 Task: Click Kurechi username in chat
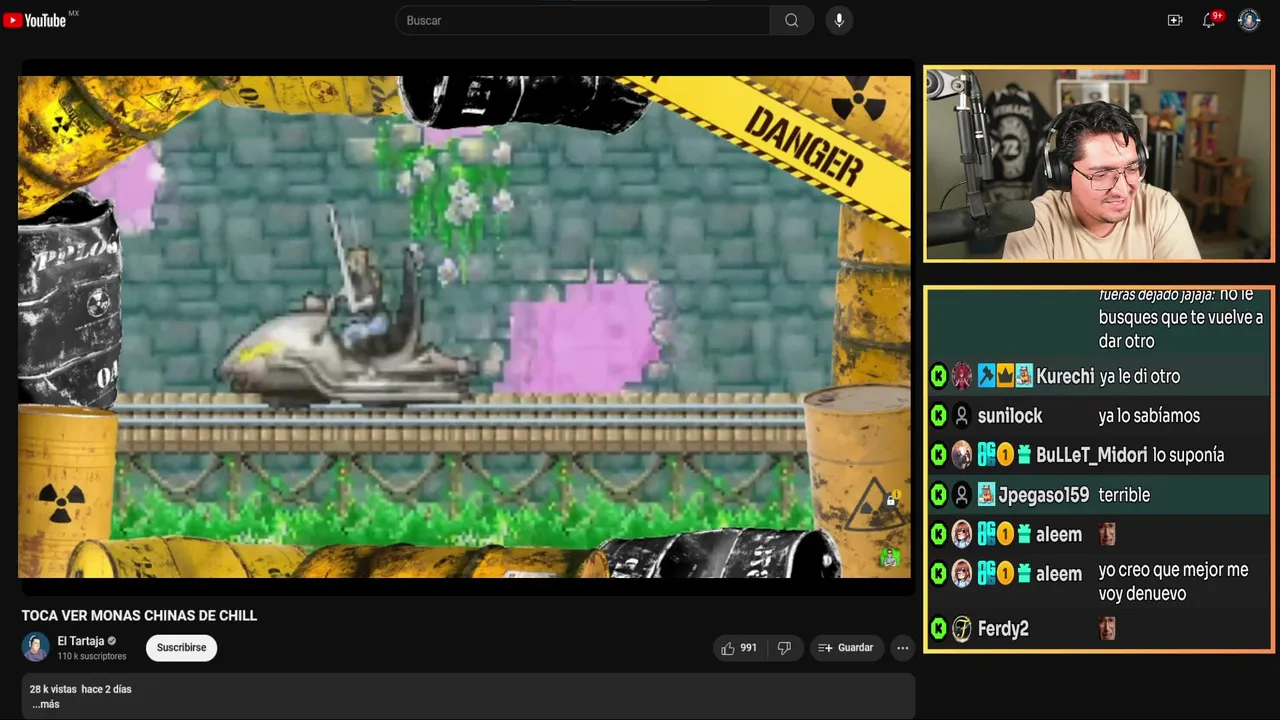(1065, 376)
